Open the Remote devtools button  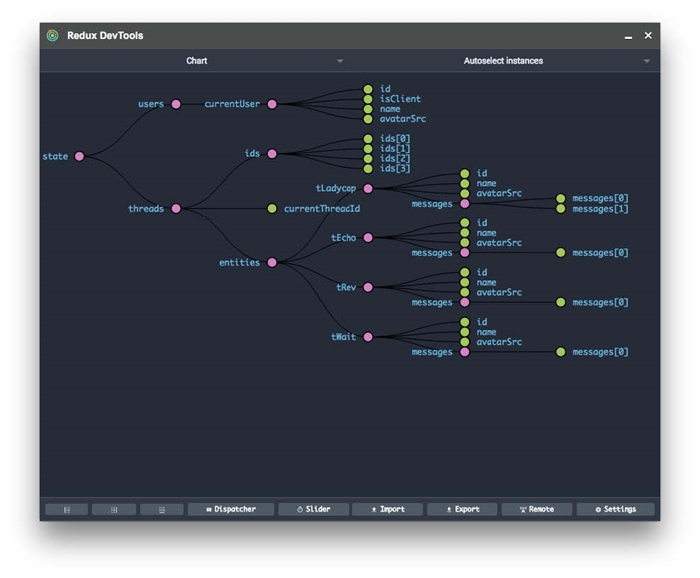536,509
